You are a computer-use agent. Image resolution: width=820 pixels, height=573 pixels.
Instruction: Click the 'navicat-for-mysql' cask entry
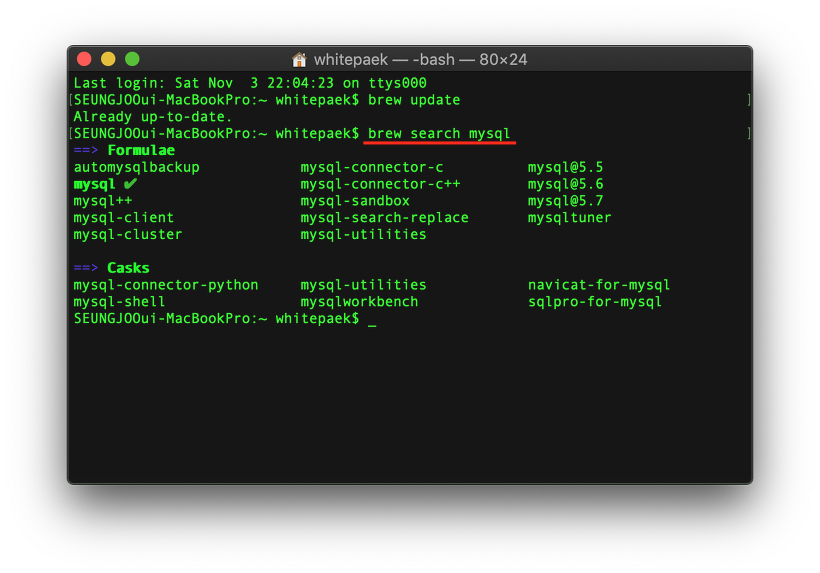(x=599, y=285)
